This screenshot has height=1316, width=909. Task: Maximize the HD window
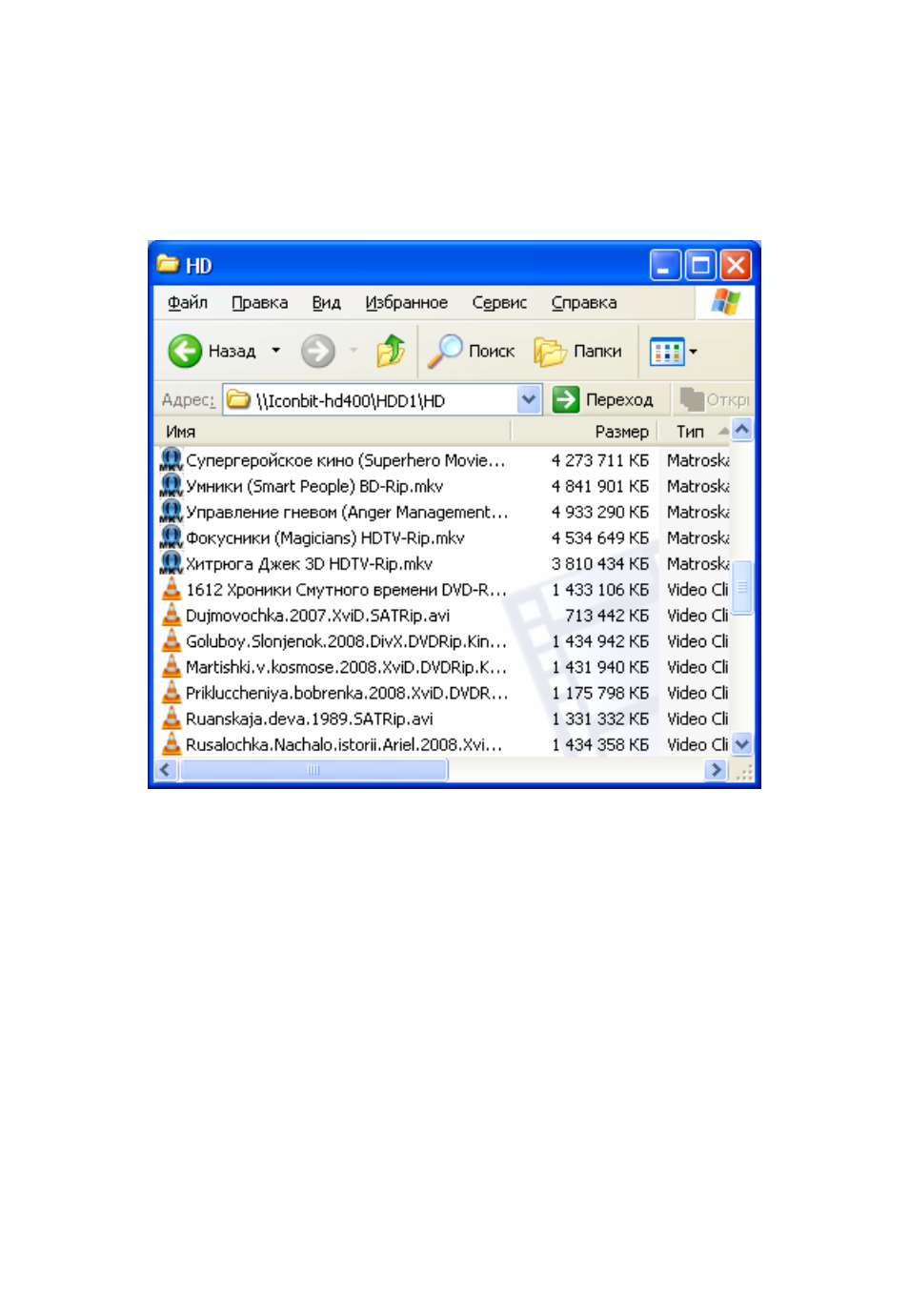tap(700, 265)
